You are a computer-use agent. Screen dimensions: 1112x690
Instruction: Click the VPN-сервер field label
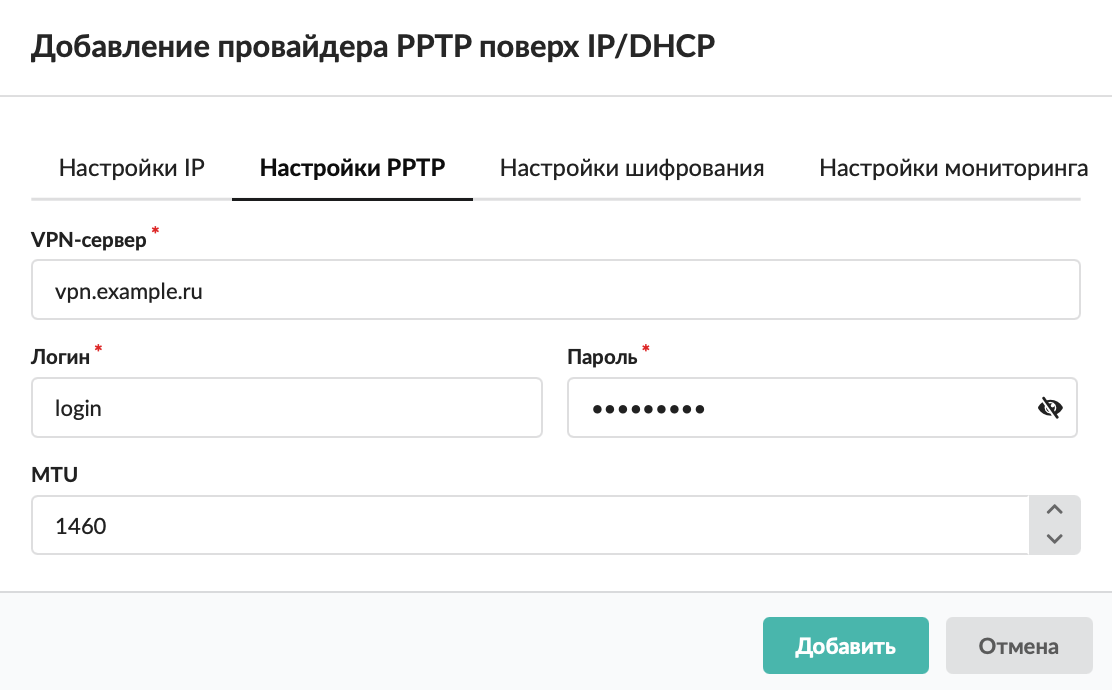[89, 240]
